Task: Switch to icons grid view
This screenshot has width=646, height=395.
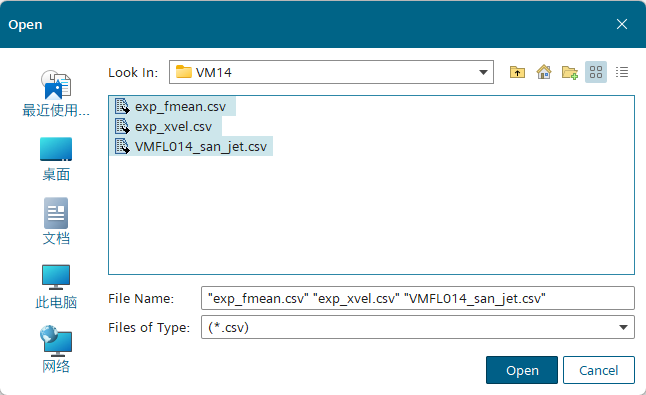Action: click(596, 72)
